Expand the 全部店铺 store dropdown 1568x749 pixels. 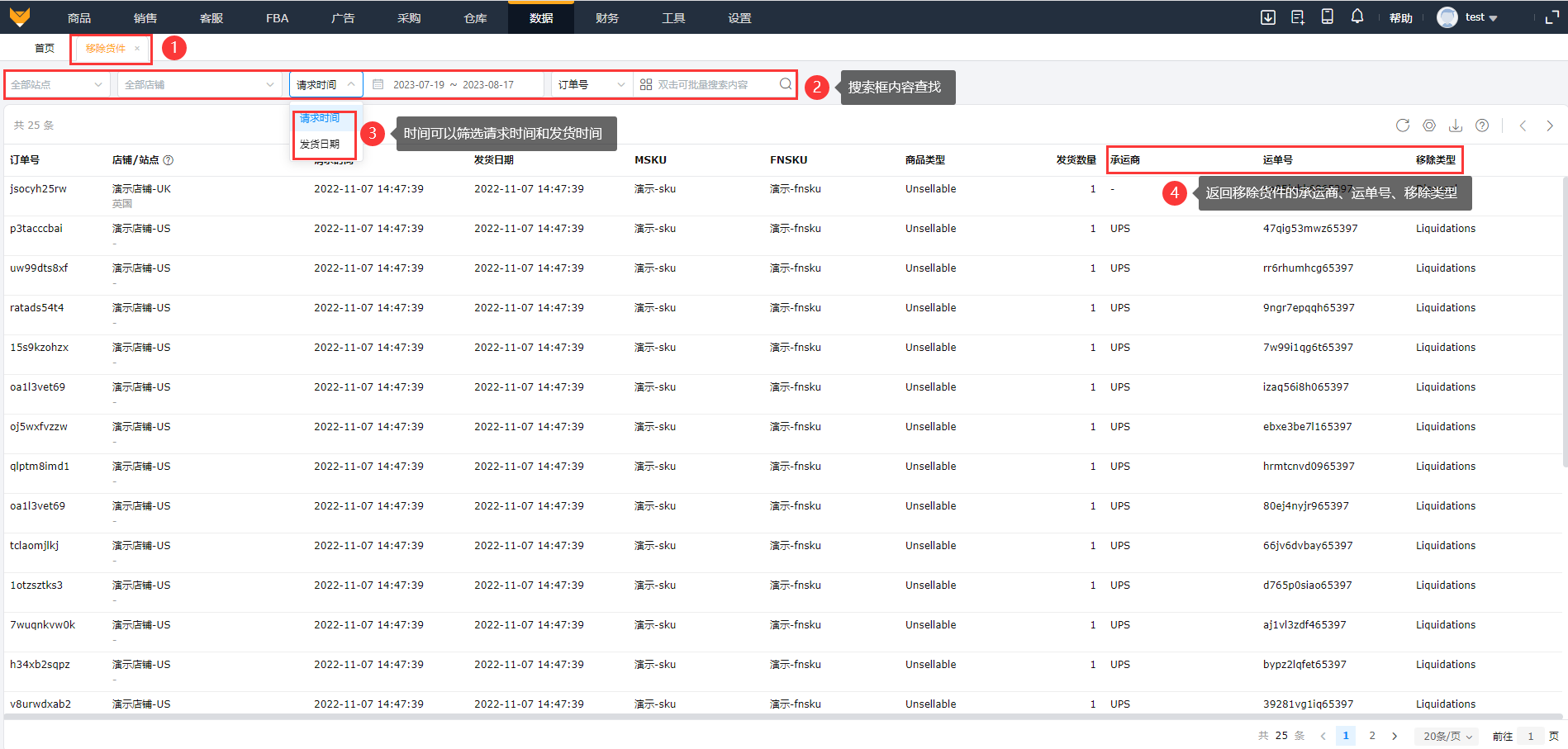click(198, 84)
